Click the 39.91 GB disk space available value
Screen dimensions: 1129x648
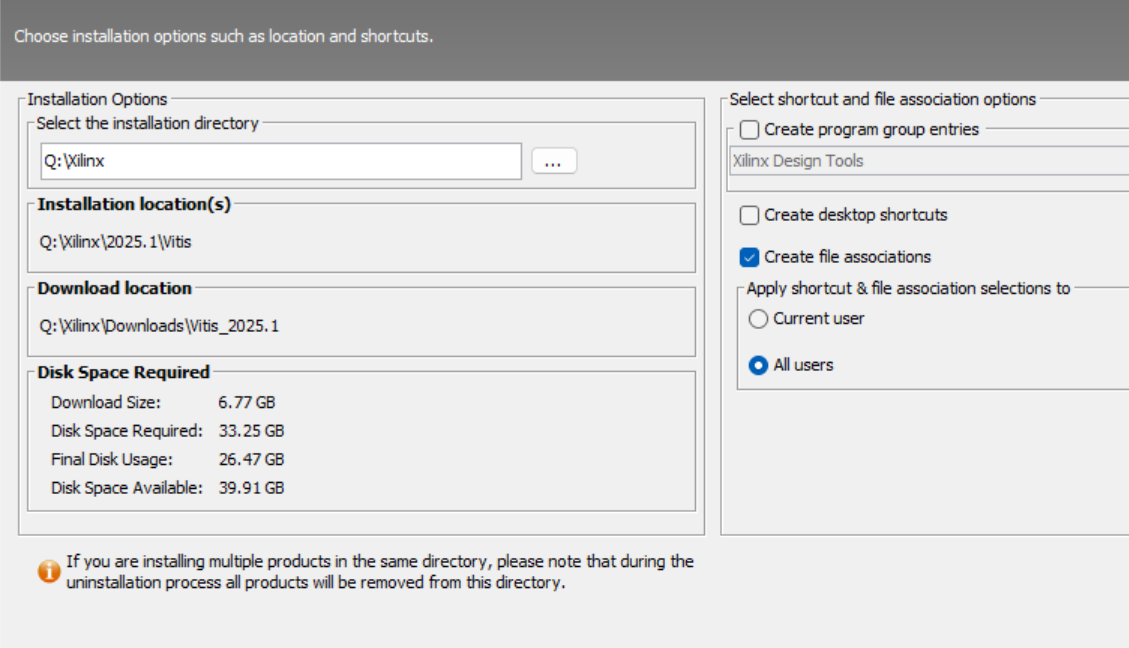[251, 488]
